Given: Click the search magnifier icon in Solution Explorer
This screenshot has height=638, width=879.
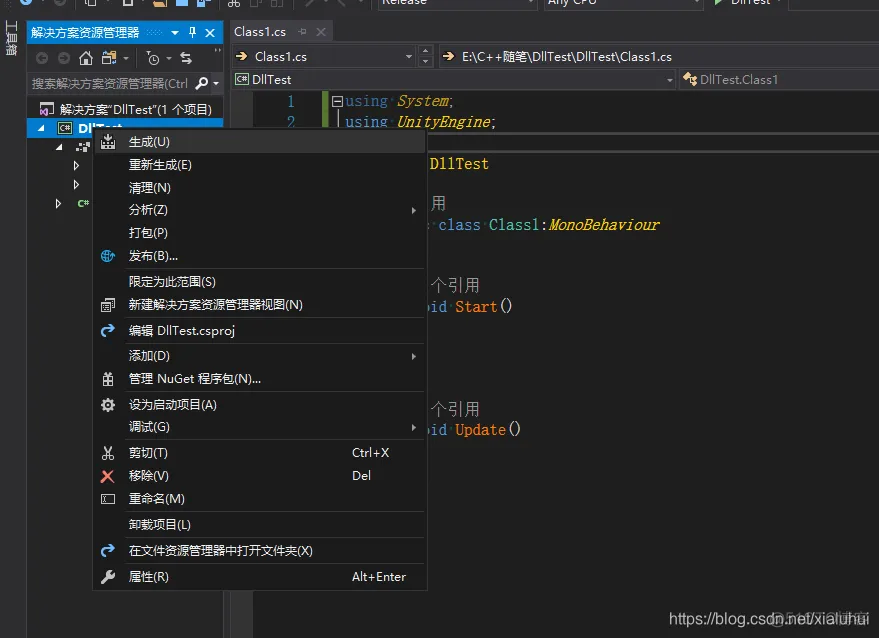Looking at the screenshot, I should coord(201,84).
